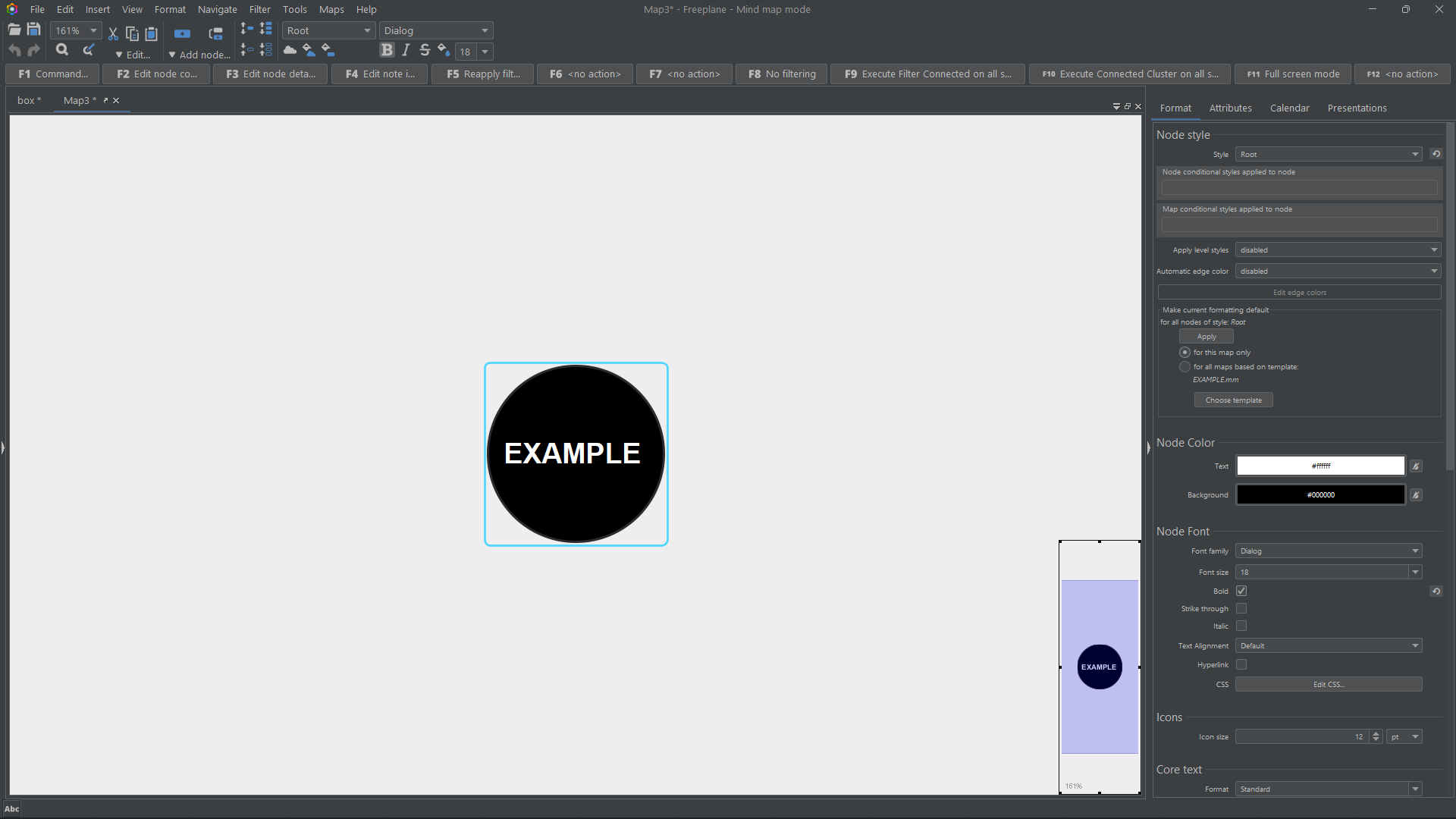Open the Text Alignment dropdown

pyautogui.click(x=1328, y=645)
